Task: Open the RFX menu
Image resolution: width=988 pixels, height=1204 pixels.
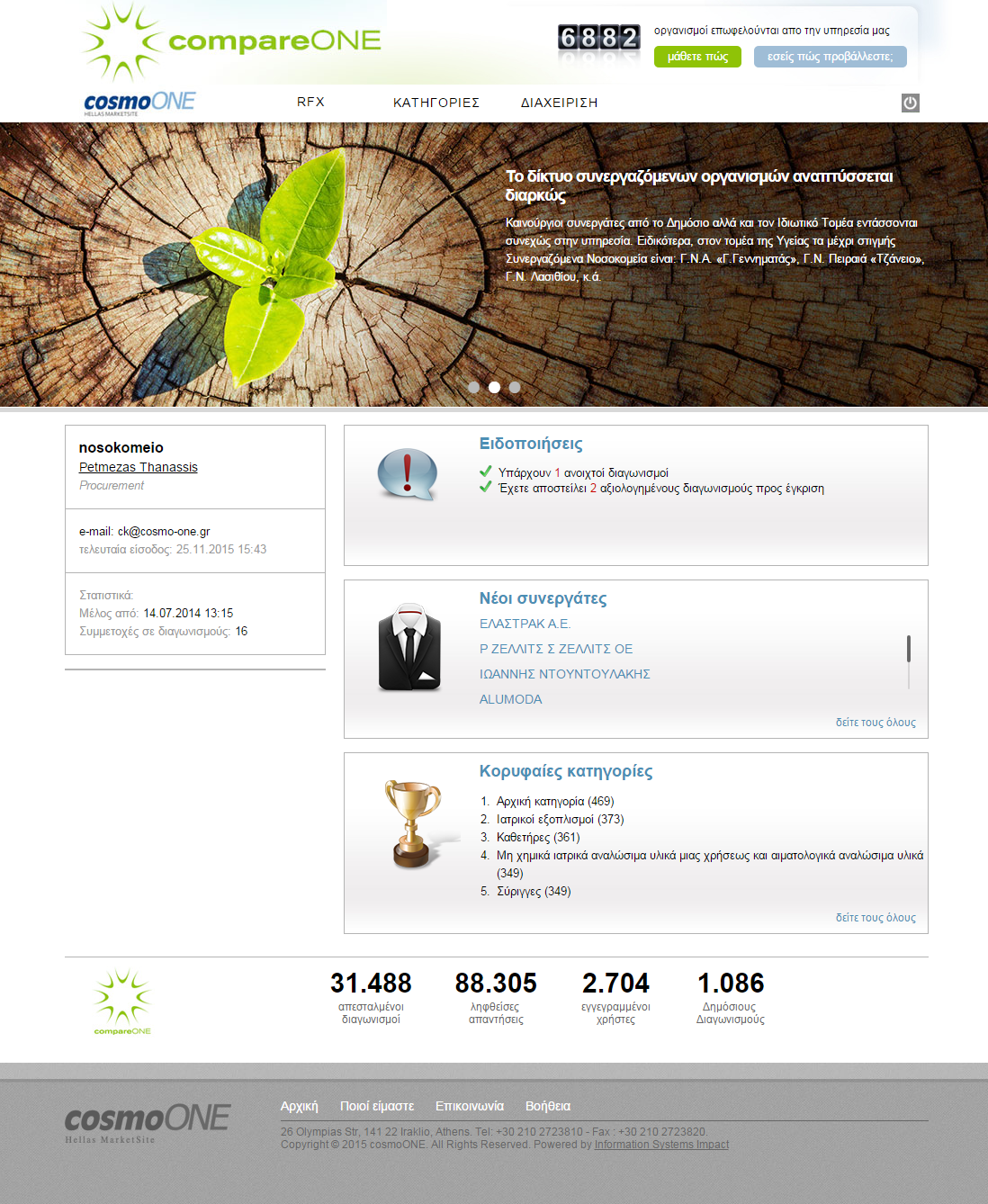Action: point(310,102)
